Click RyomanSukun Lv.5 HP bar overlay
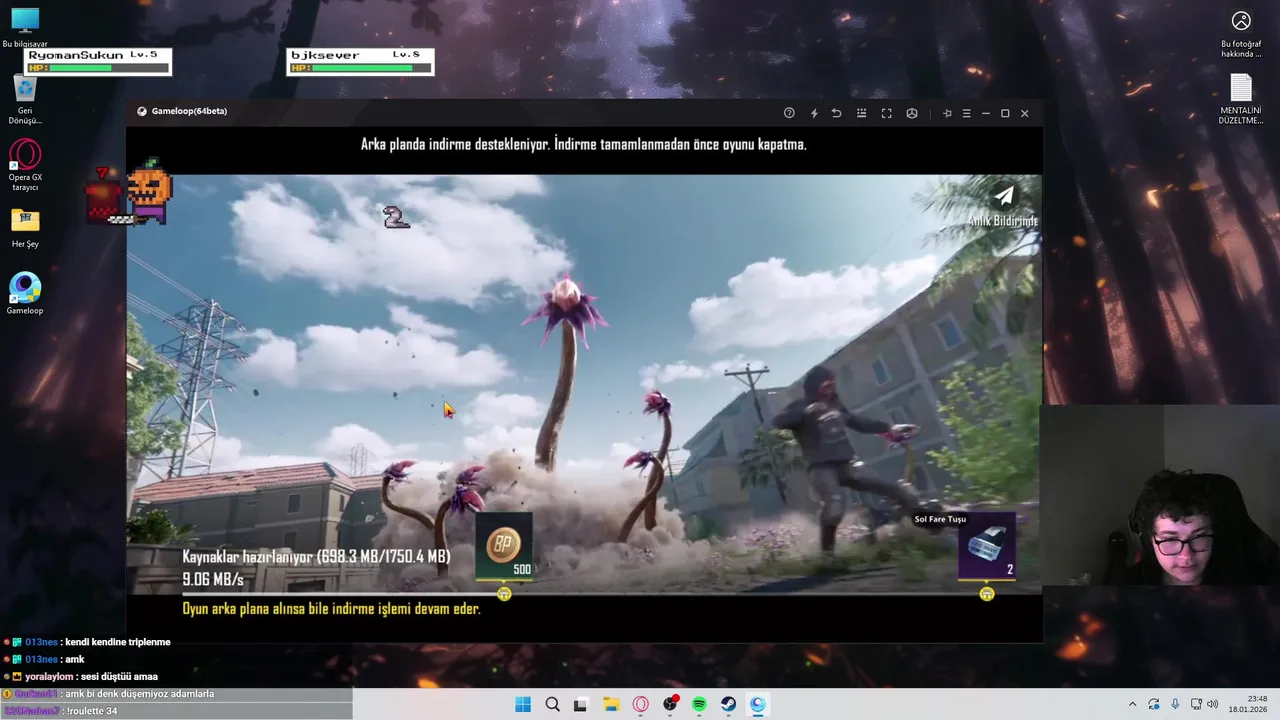Image resolution: width=1280 pixels, height=720 pixels. (x=97, y=62)
